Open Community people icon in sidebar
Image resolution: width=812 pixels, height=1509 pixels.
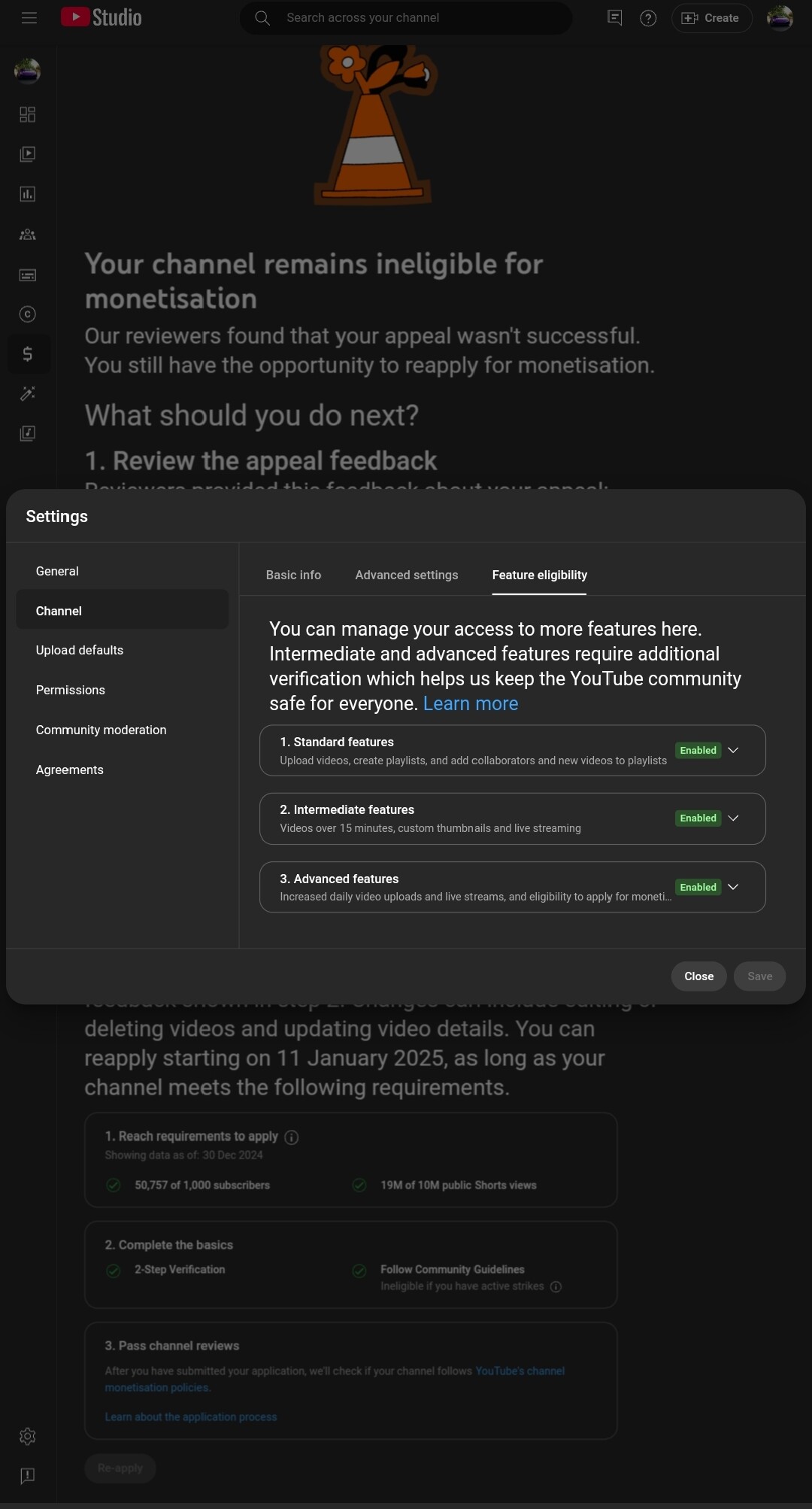point(28,235)
